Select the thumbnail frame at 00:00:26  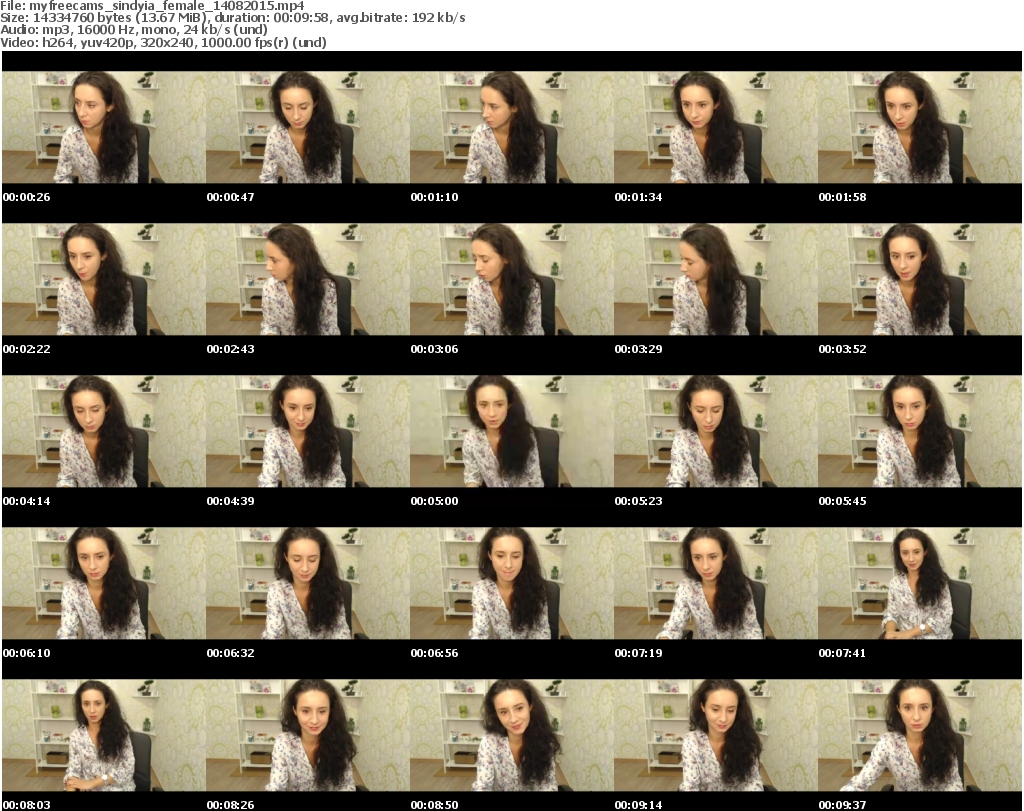pos(104,127)
